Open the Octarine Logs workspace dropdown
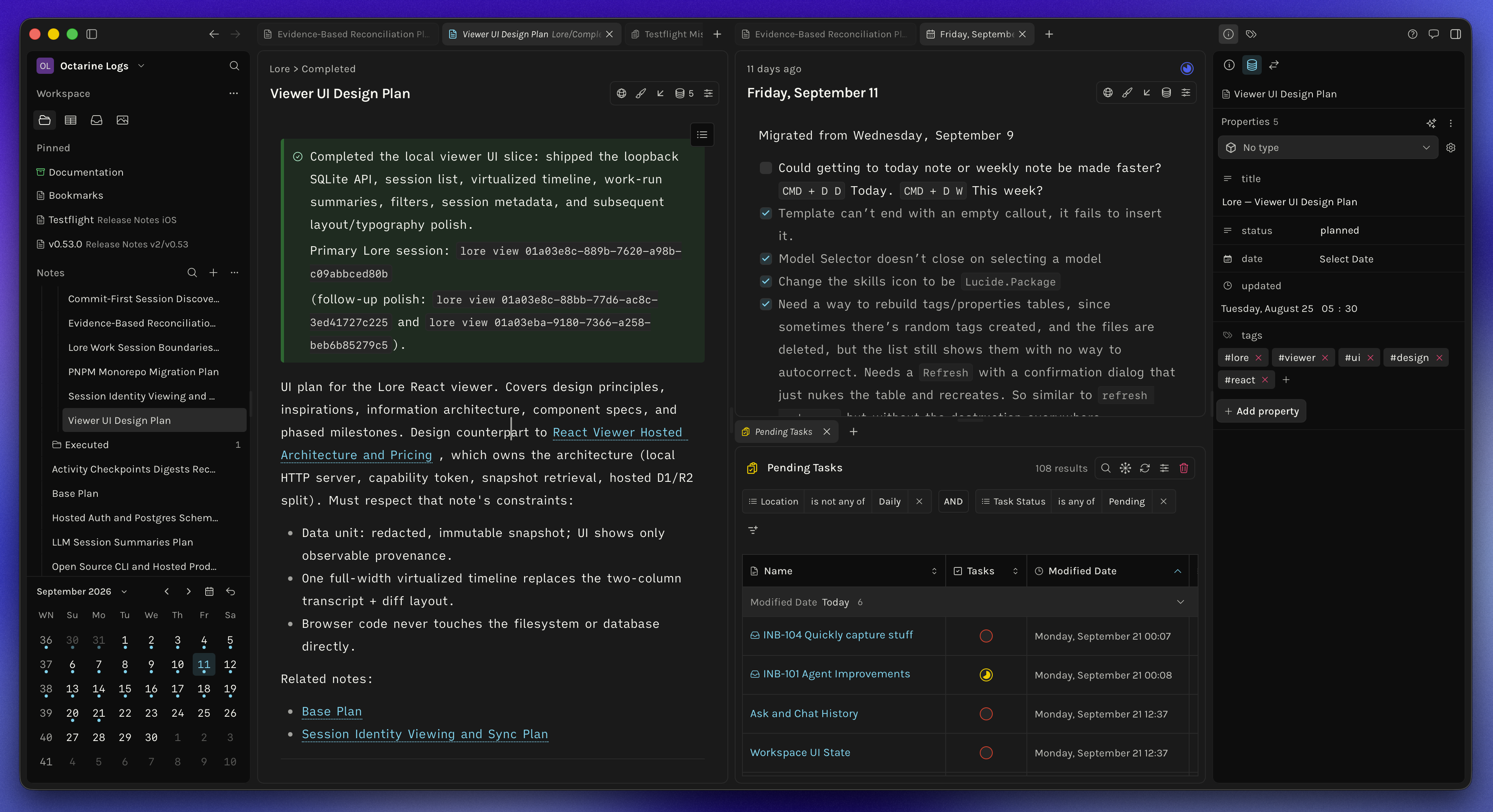The width and height of the screenshot is (1493, 812). (90, 66)
